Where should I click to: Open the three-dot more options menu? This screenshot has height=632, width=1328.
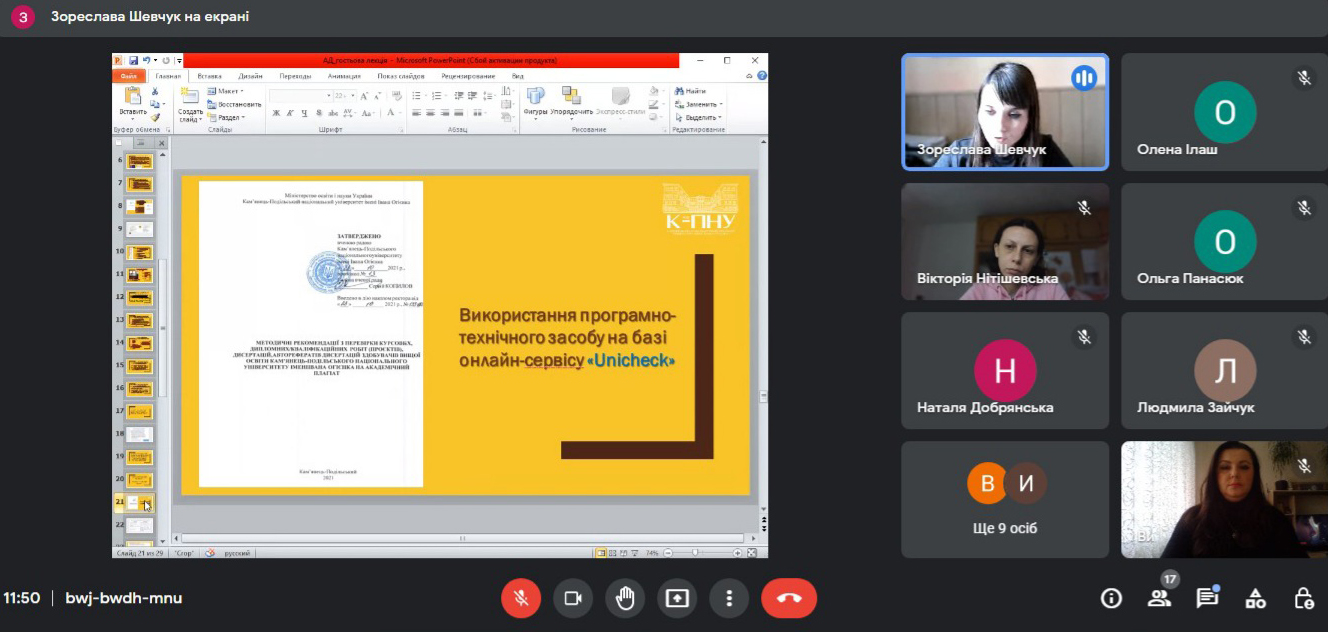(729, 598)
